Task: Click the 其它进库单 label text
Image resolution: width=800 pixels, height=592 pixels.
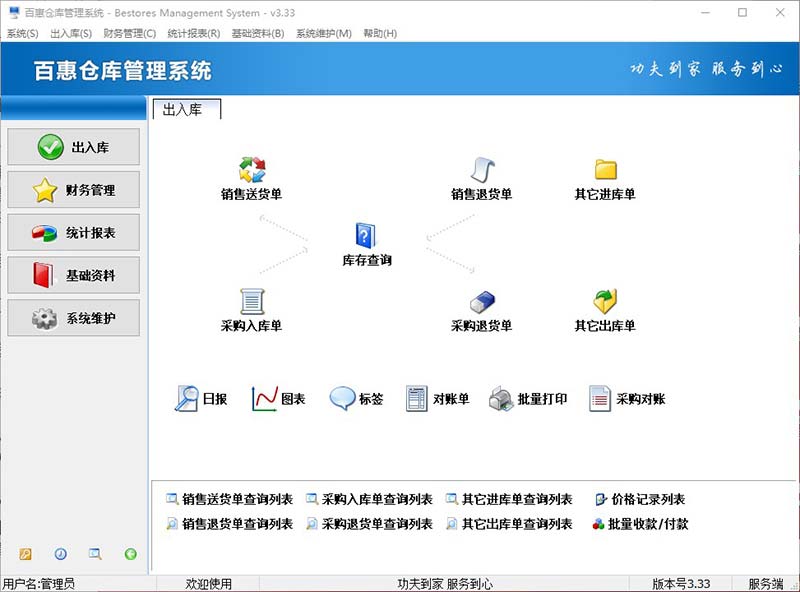Action: click(605, 194)
